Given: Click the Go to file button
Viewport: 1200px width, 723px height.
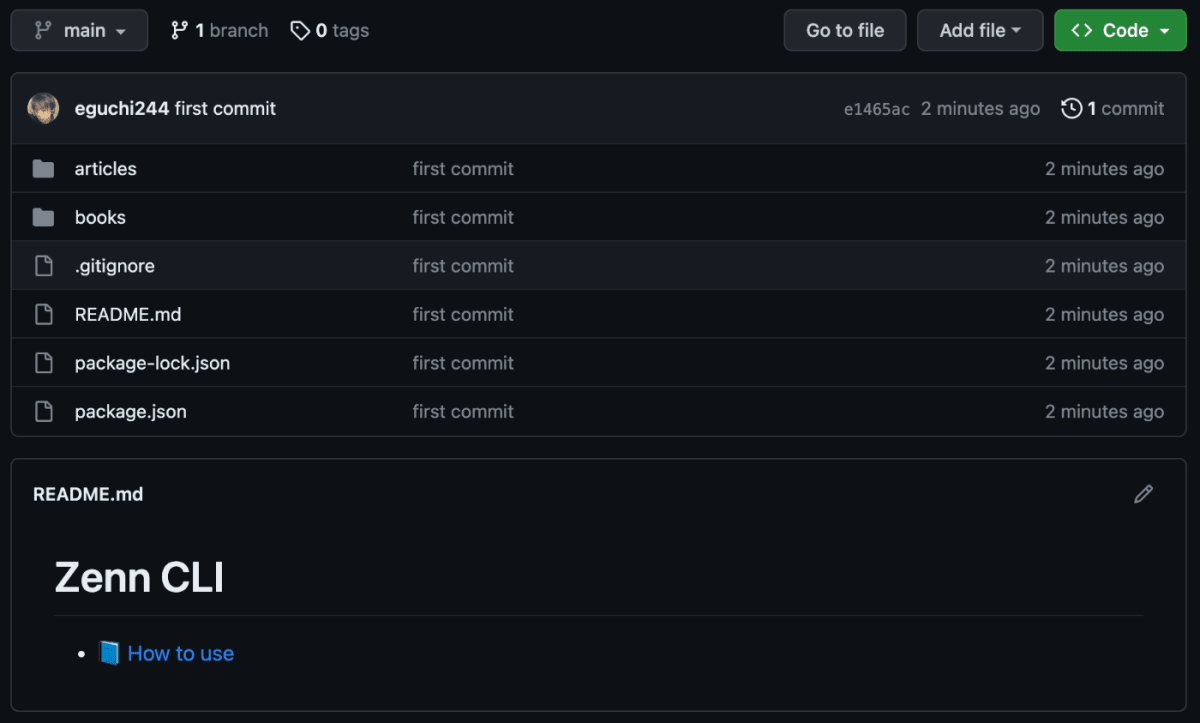Looking at the screenshot, I should click(845, 31).
